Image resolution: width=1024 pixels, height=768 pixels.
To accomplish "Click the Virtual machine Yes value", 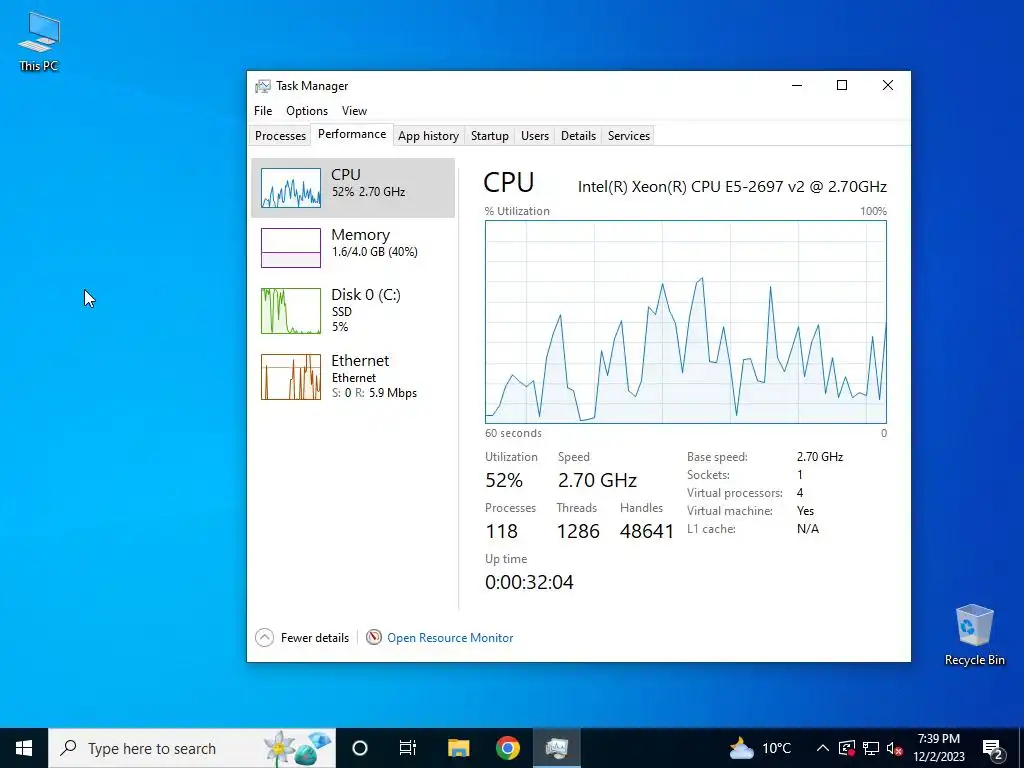I will click(x=805, y=511).
